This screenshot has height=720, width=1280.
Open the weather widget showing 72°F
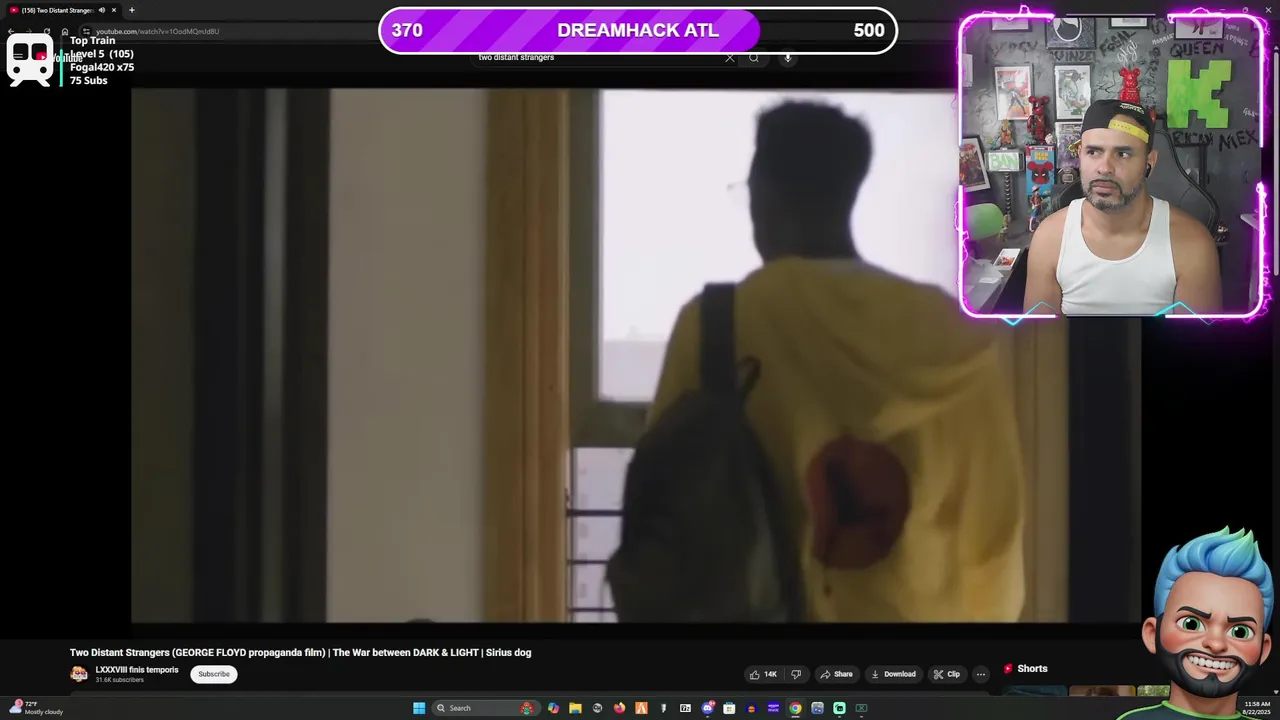pyautogui.click(x=36, y=707)
